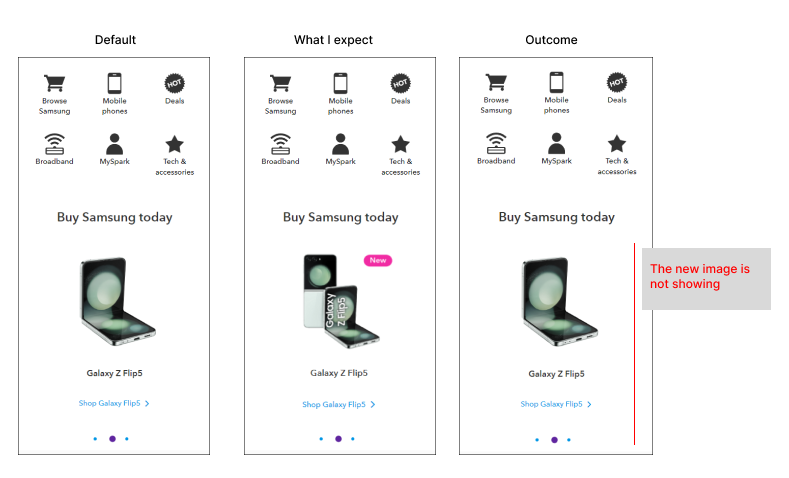Open Mobile phones icon in Default panel
The height and width of the screenshot is (478, 789).
114,84
